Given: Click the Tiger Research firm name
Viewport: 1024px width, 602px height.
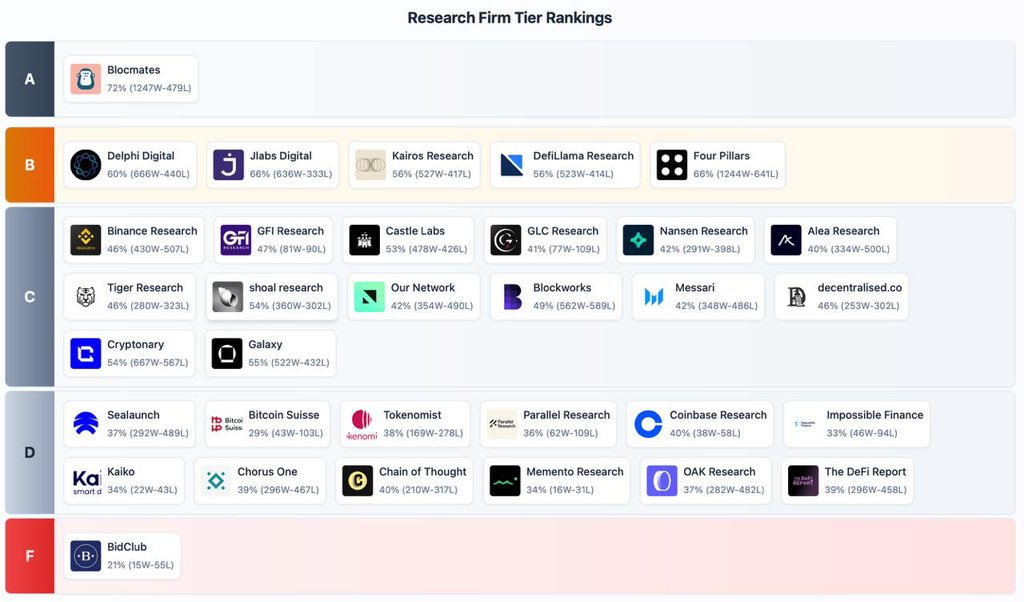Looking at the screenshot, I should click(x=145, y=288).
